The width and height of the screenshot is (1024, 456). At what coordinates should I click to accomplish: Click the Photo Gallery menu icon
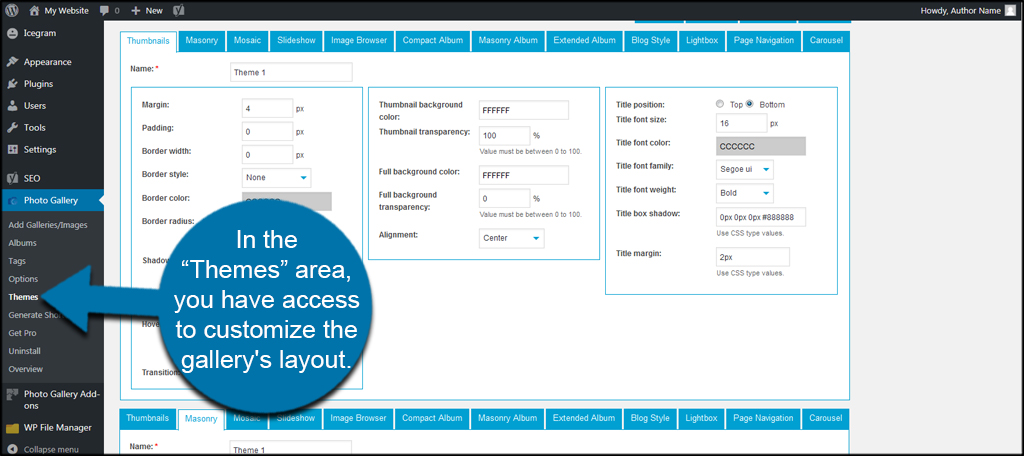tap(12, 201)
